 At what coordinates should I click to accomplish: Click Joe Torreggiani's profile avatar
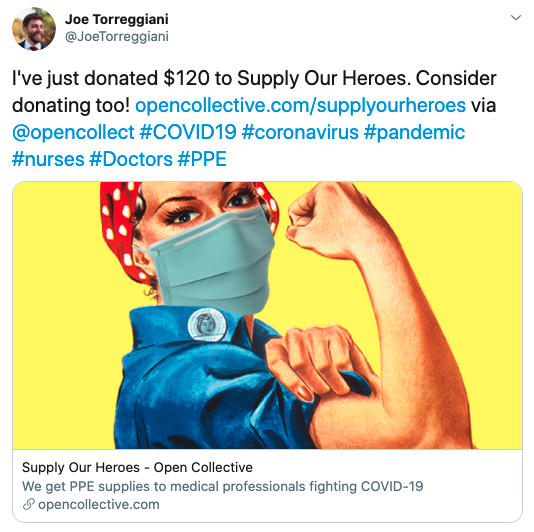click(34, 29)
